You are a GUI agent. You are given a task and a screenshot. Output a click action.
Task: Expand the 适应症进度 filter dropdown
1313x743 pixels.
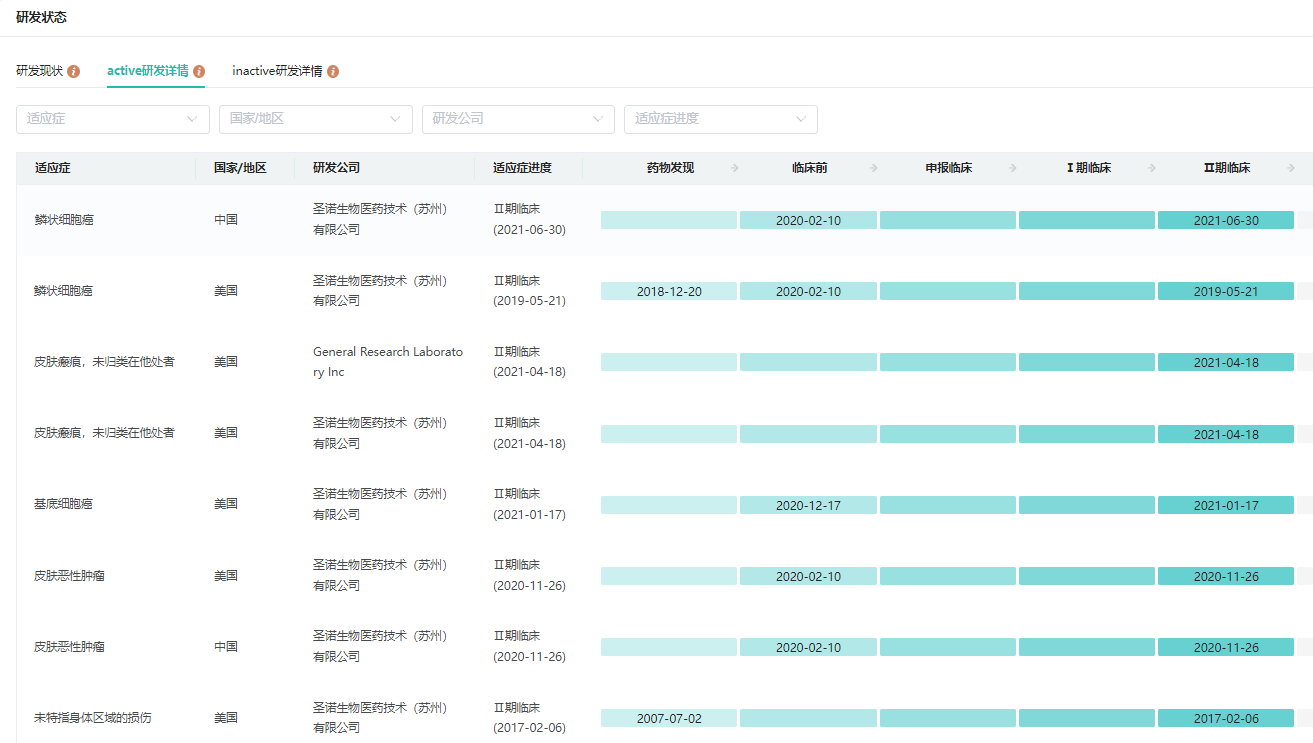720,119
